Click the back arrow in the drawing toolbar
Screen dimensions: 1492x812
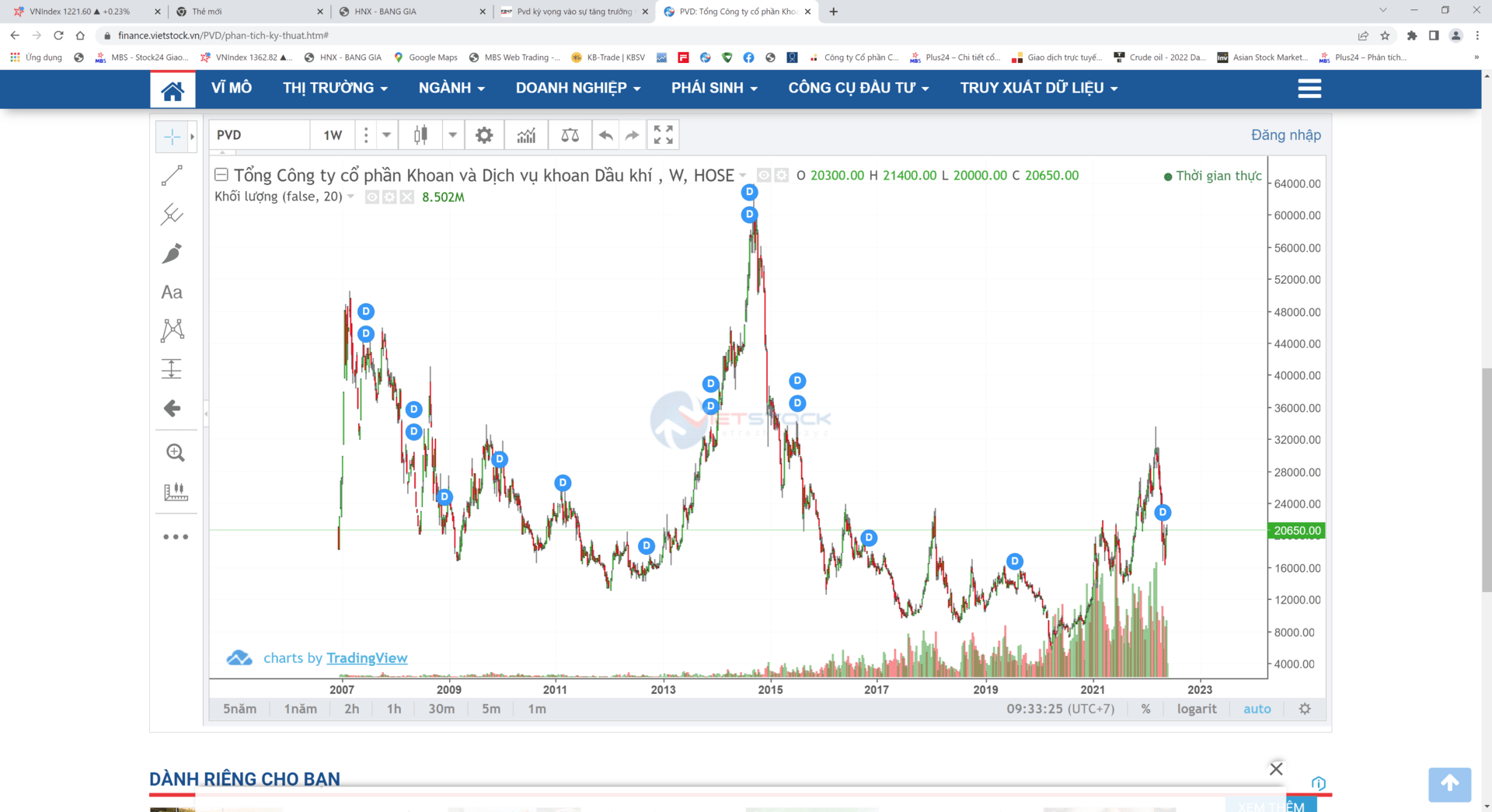click(x=172, y=408)
